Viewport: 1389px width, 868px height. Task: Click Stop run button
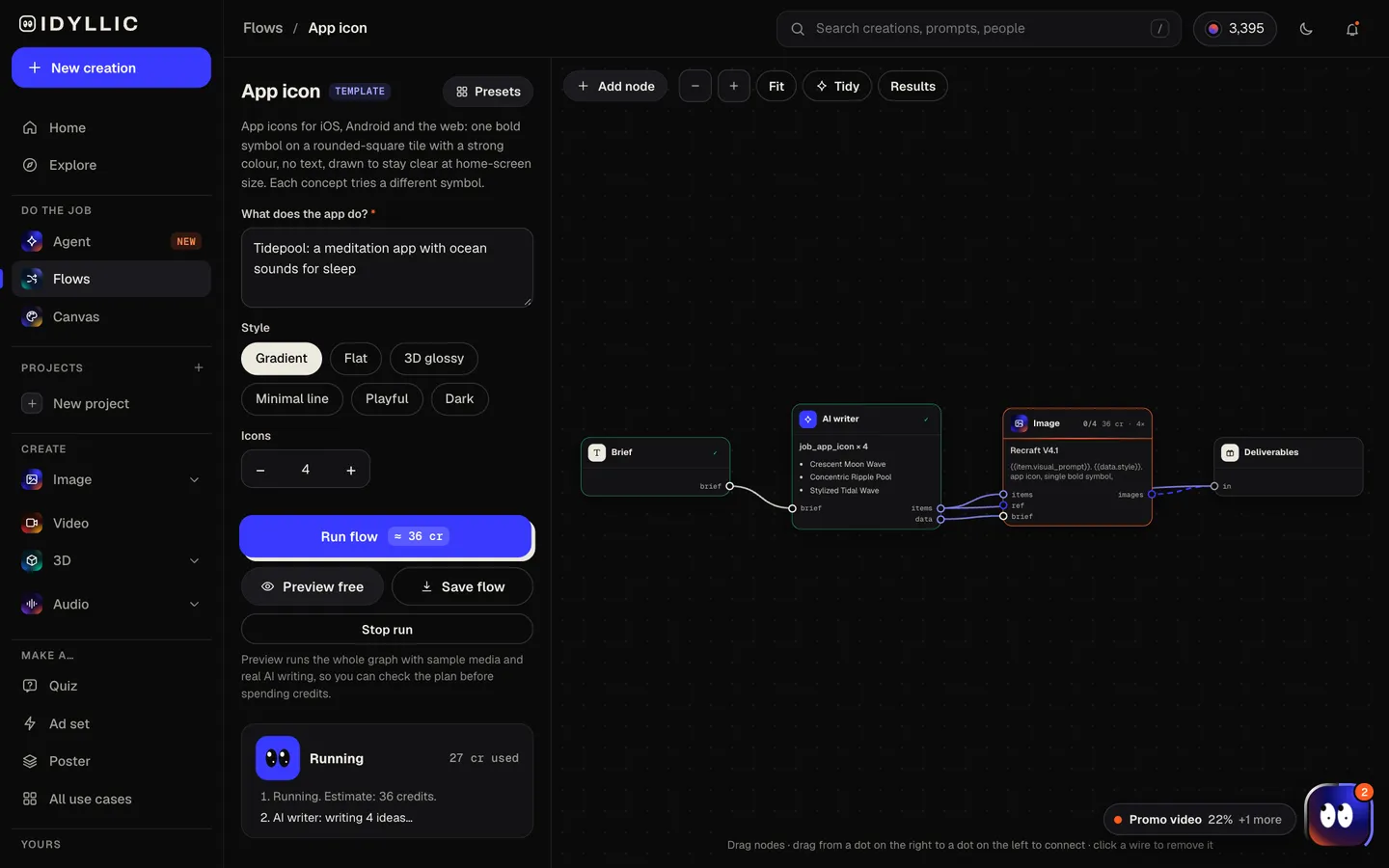pyautogui.click(x=387, y=630)
